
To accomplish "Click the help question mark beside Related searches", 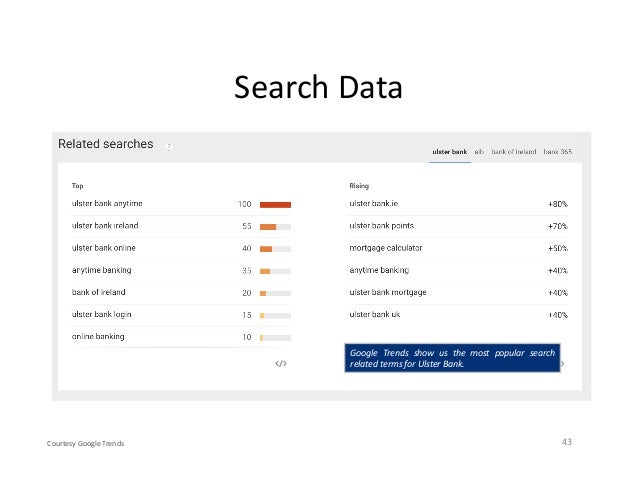I will coord(169,145).
